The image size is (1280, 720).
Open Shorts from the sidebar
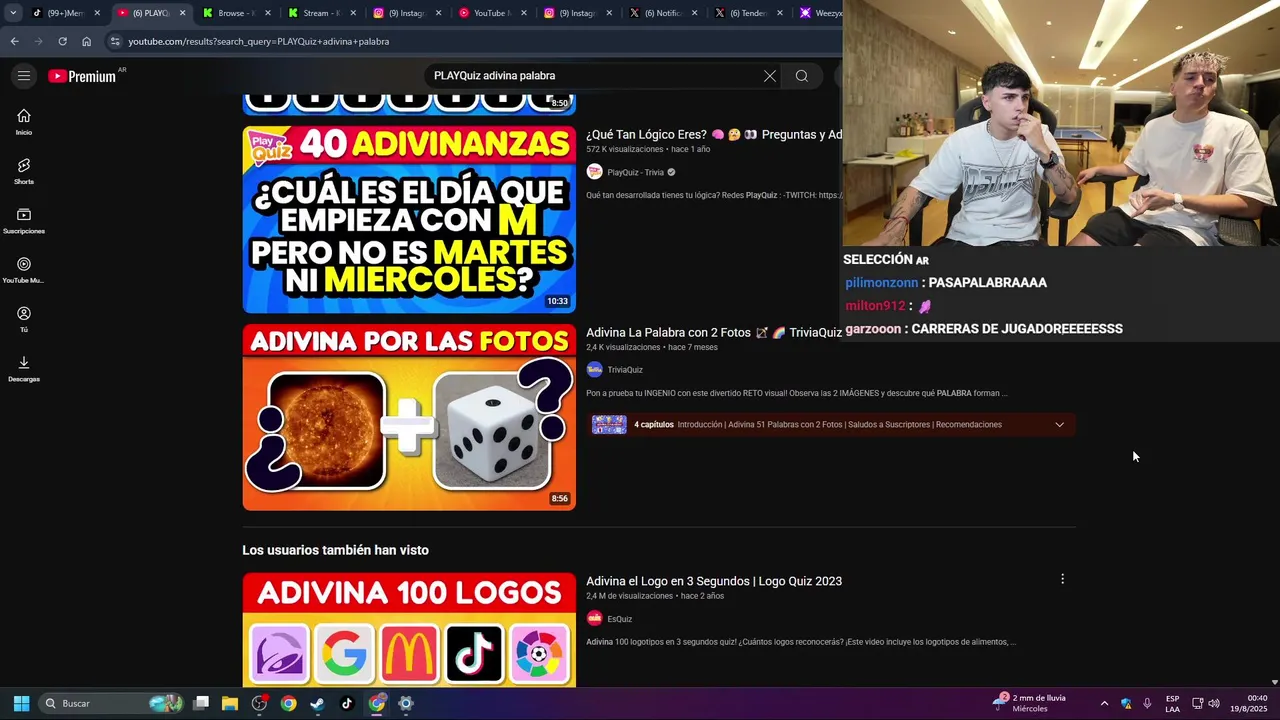[x=24, y=171]
